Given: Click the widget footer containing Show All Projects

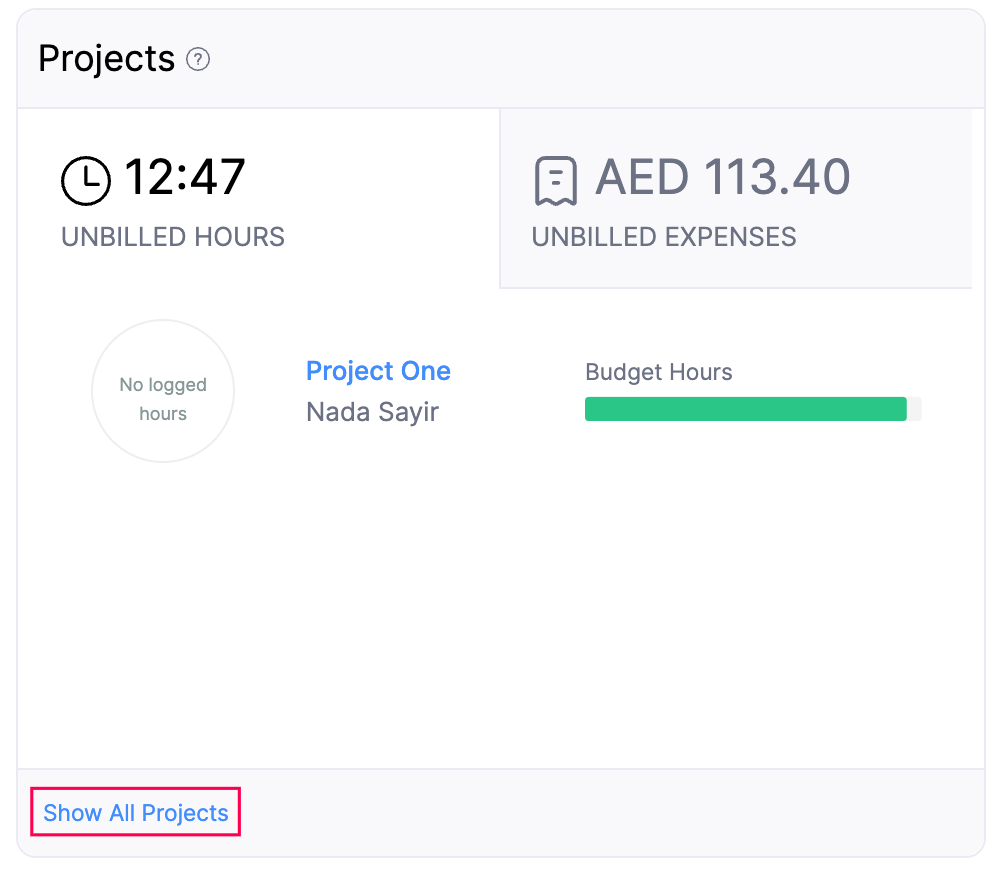Looking at the screenshot, I should (x=500, y=812).
